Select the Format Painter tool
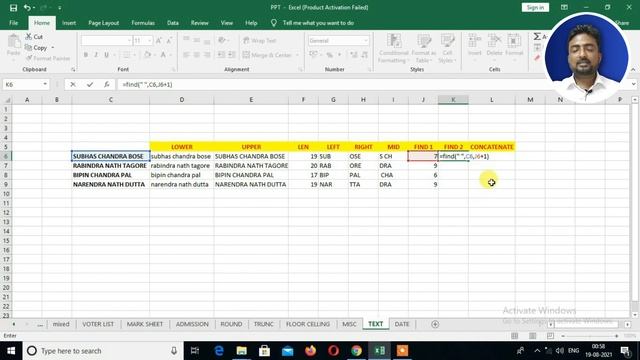Screen dimensions: 640x360 click(48, 58)
